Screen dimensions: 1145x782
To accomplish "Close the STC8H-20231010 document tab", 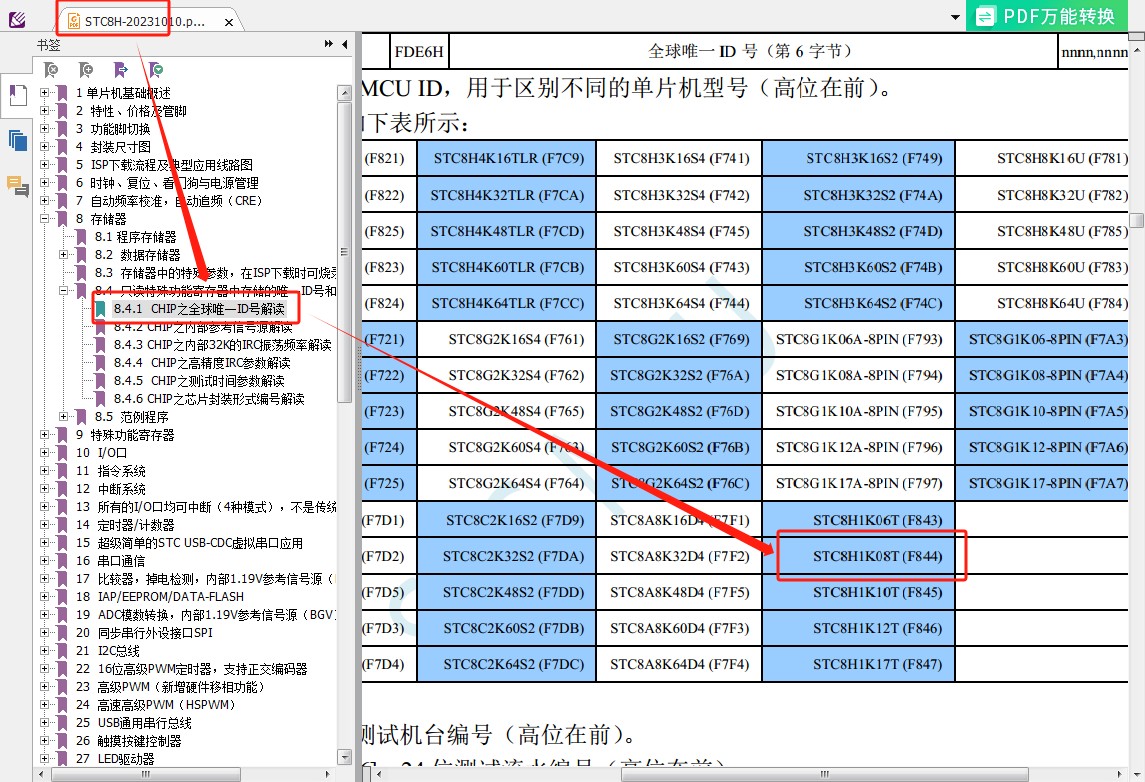I will click(x=229, y=22).
